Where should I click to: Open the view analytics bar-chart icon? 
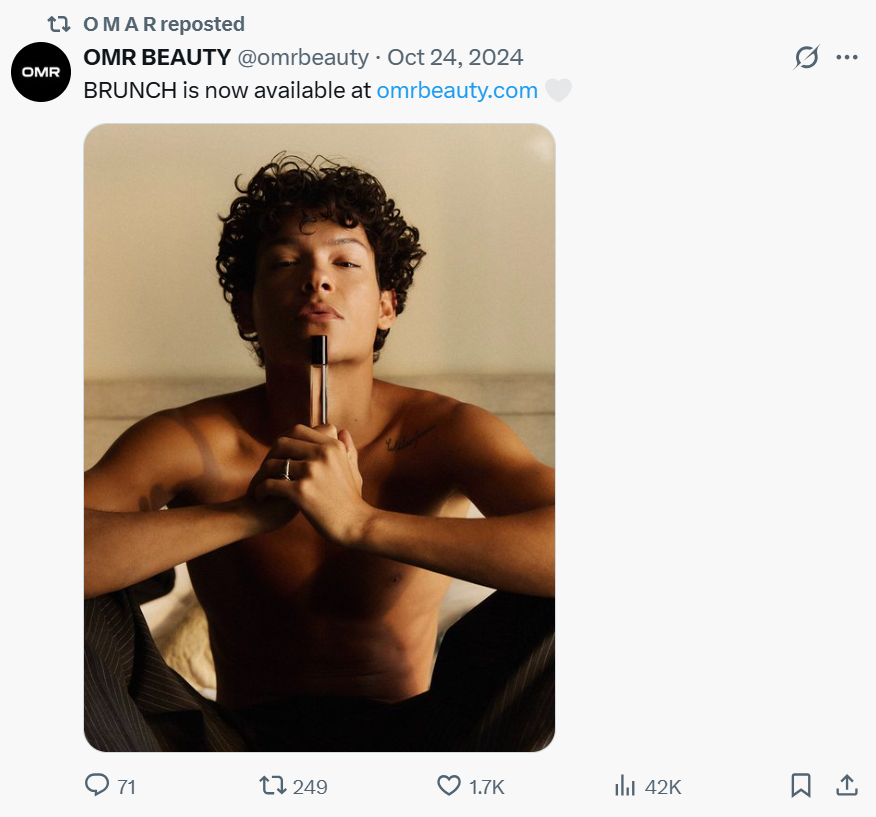click(x=625, y=786)
